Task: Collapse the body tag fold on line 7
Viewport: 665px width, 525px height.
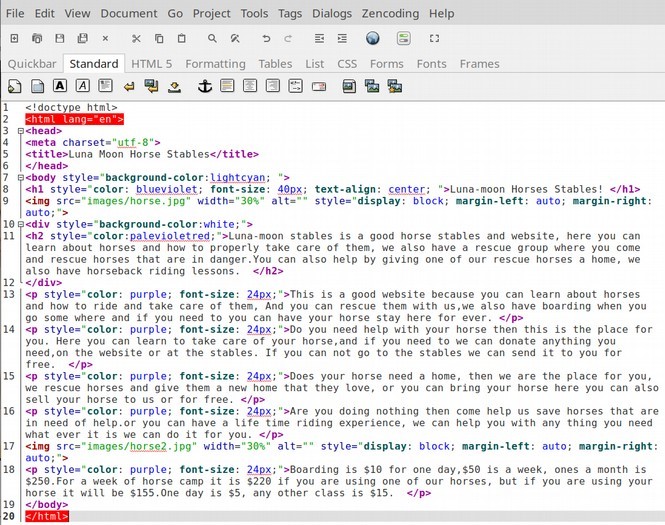Action: (20, 177)
